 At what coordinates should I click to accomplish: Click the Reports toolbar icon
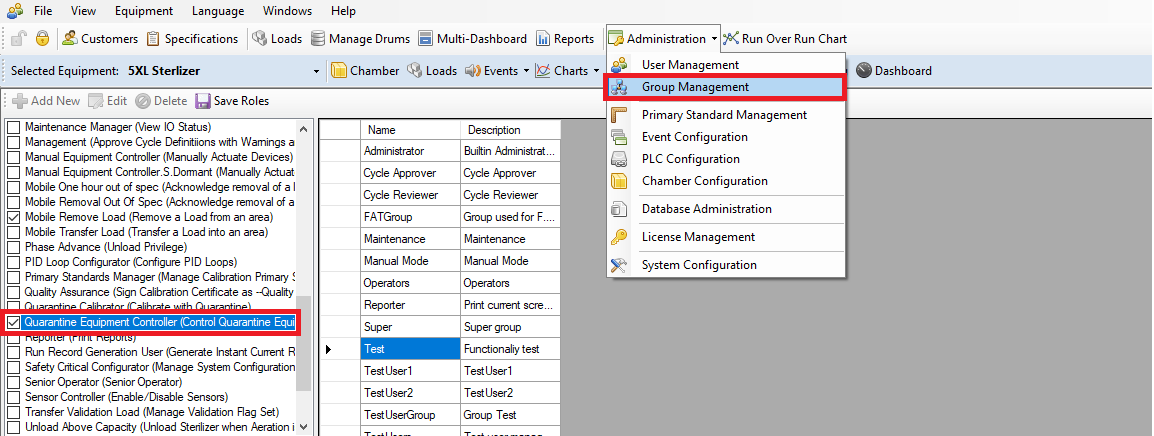543,39
